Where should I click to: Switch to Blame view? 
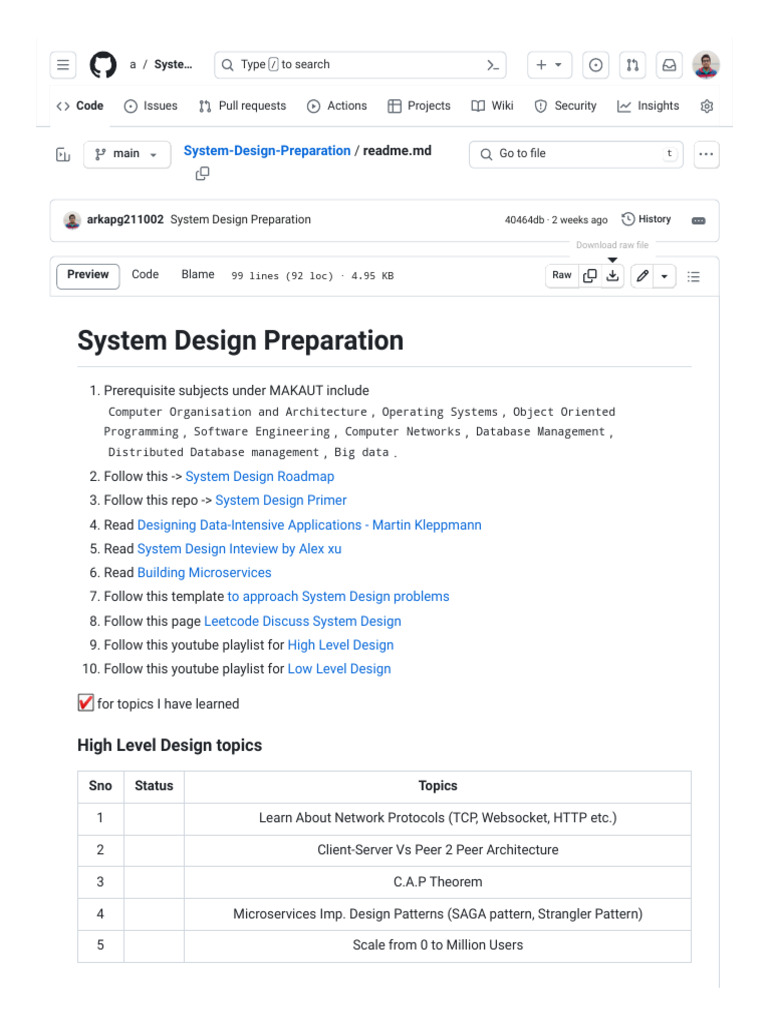click(x=198, y=275)
